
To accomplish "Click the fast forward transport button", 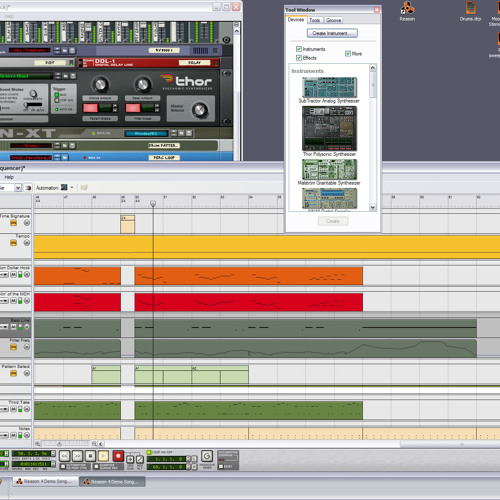I will (x=77, y=456).
